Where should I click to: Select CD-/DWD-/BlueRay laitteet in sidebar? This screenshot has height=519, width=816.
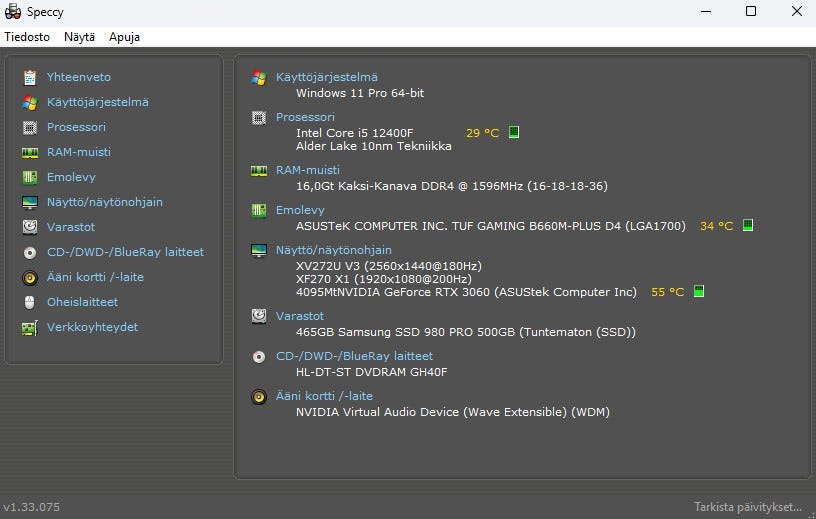pyautogui.click(x=125, y=252)
